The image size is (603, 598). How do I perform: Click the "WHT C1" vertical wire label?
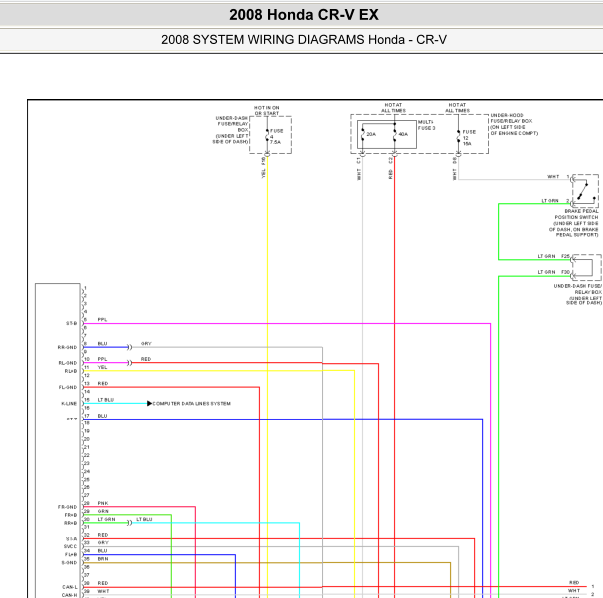[x=359, y=168]
